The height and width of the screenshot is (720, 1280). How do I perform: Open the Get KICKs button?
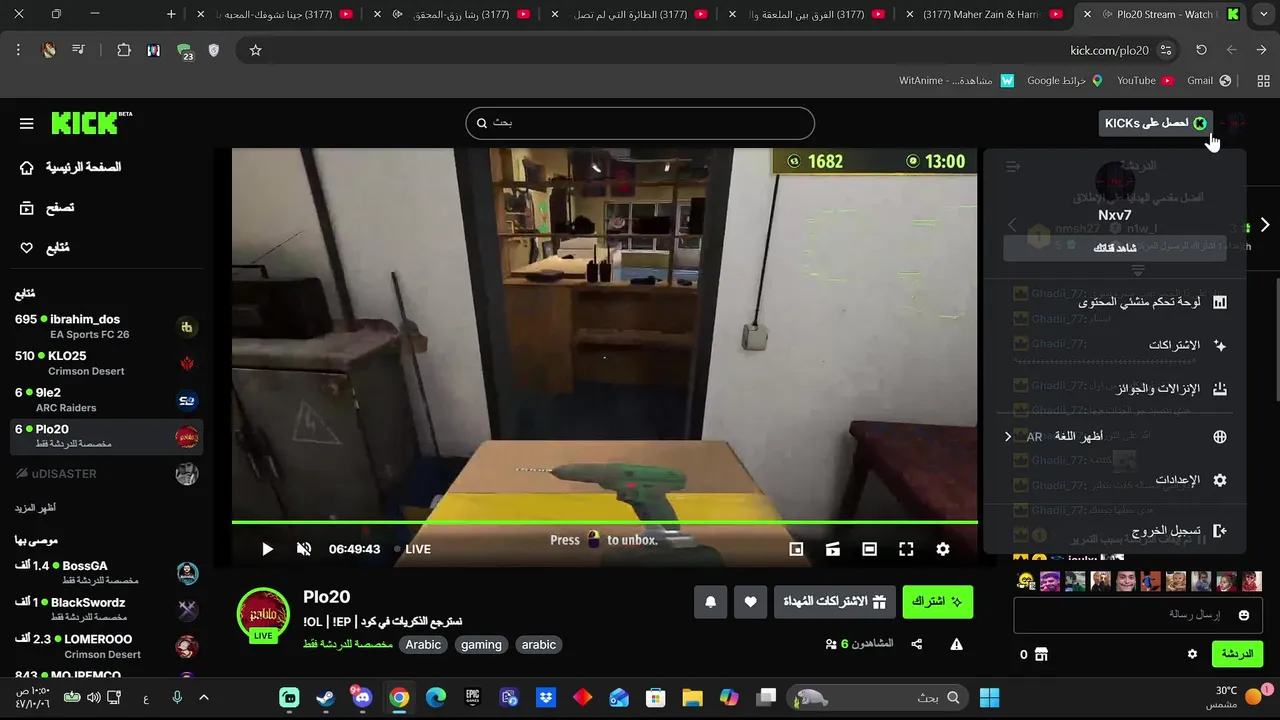(1155, 123)
